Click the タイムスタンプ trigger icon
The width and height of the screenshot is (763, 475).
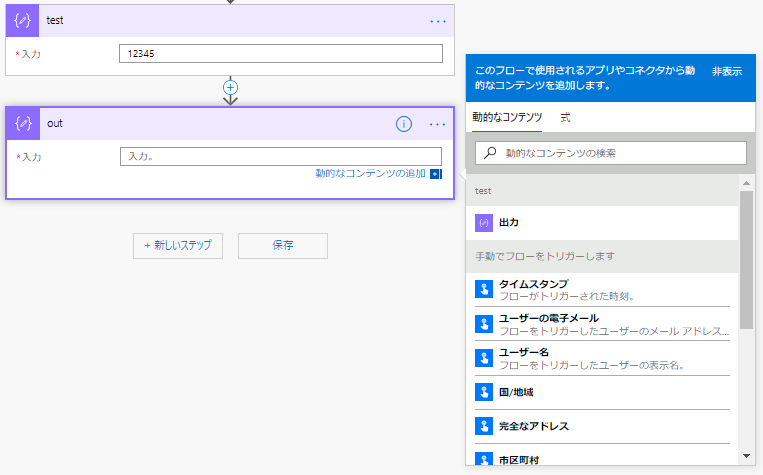484,289
